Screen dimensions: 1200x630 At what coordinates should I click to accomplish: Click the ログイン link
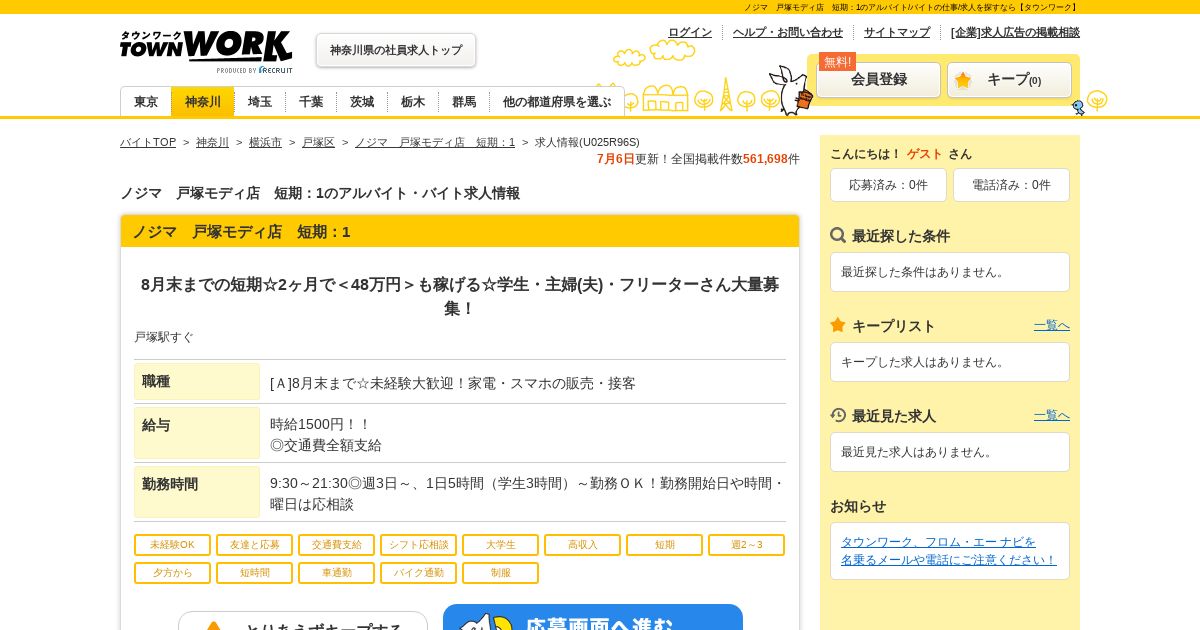690,32
